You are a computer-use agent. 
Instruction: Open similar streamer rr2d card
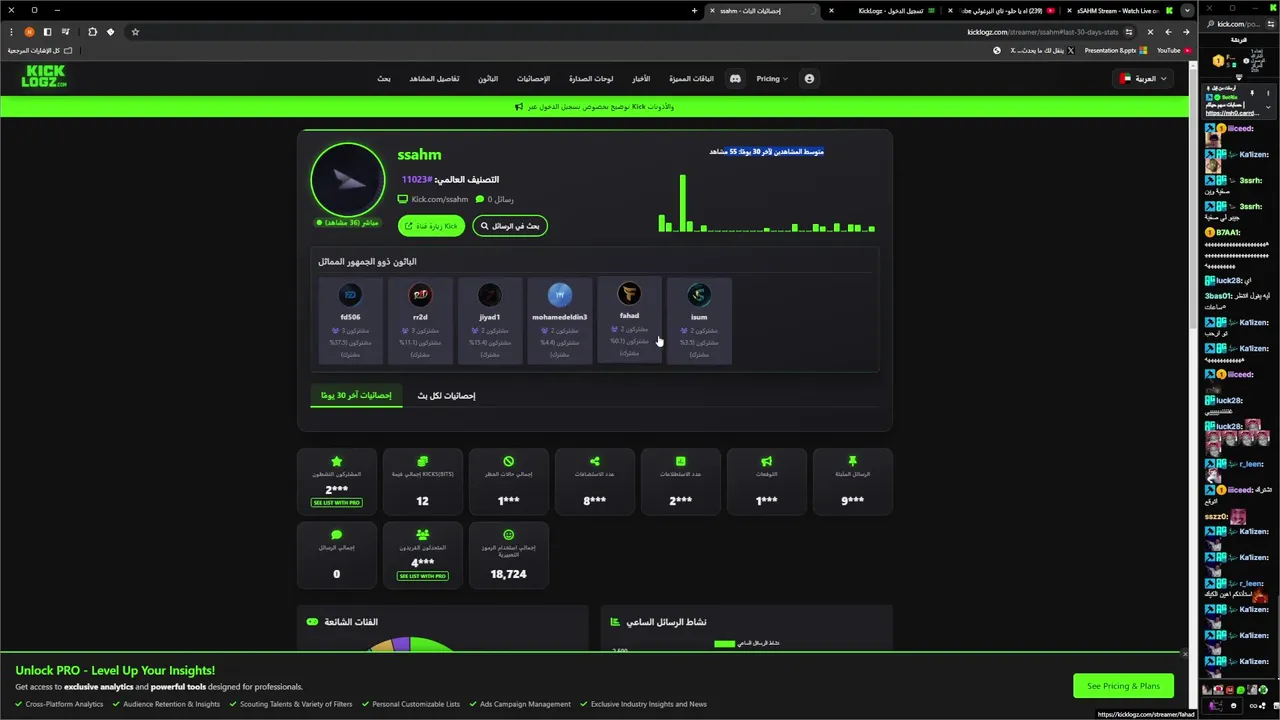tap(420, 320)
